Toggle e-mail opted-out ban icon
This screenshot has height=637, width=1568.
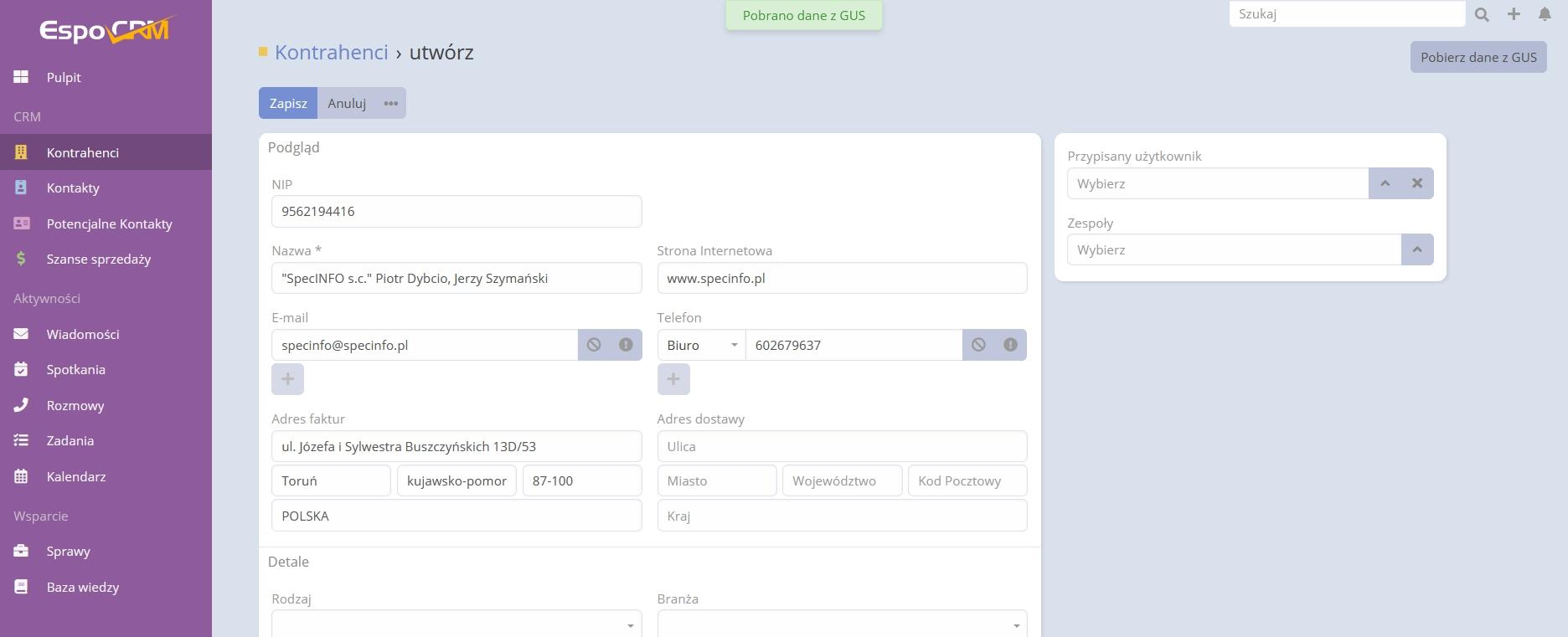point(594,345)
